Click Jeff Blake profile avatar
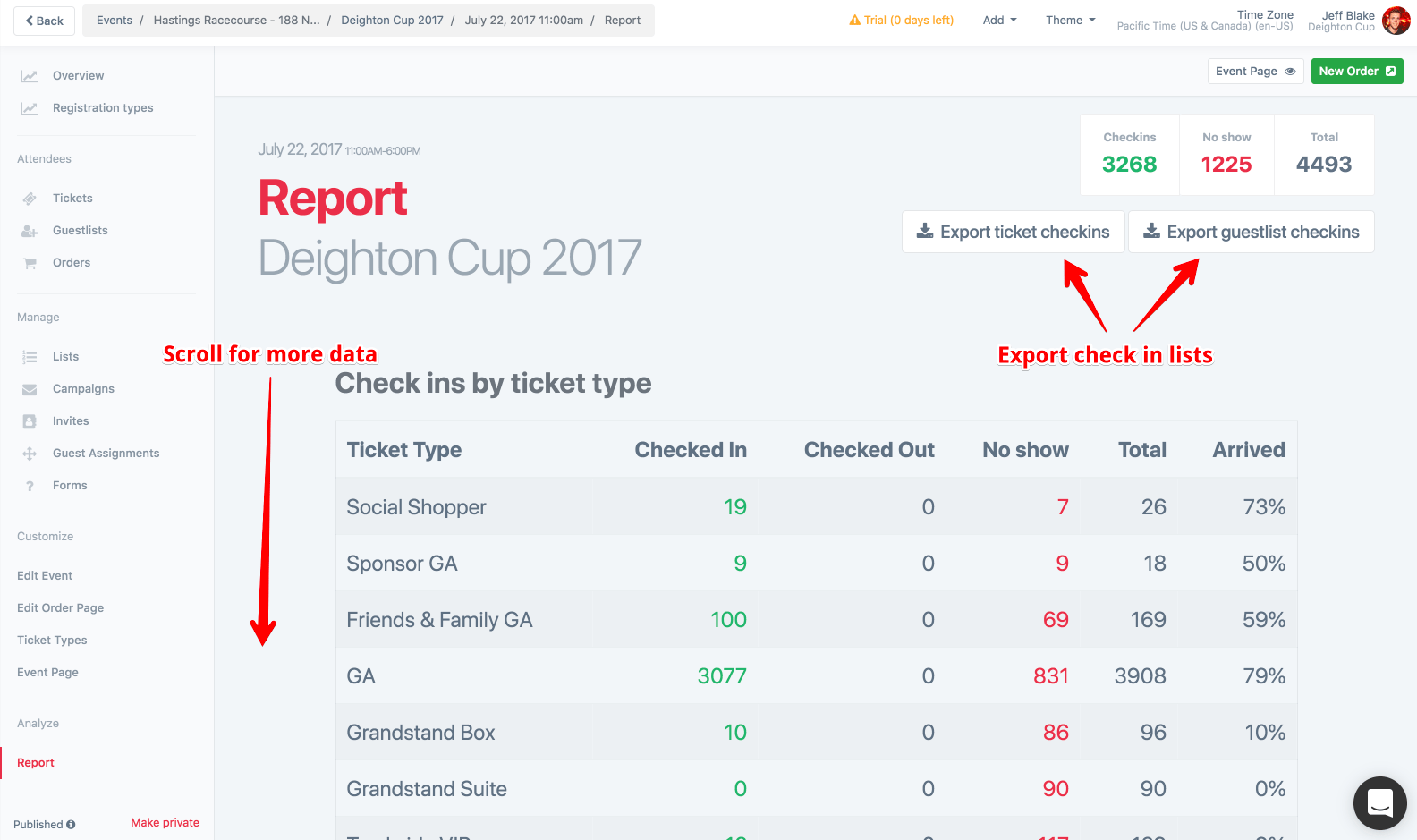The height and width of the screenshot is (840, 1417). (1395, 20)
